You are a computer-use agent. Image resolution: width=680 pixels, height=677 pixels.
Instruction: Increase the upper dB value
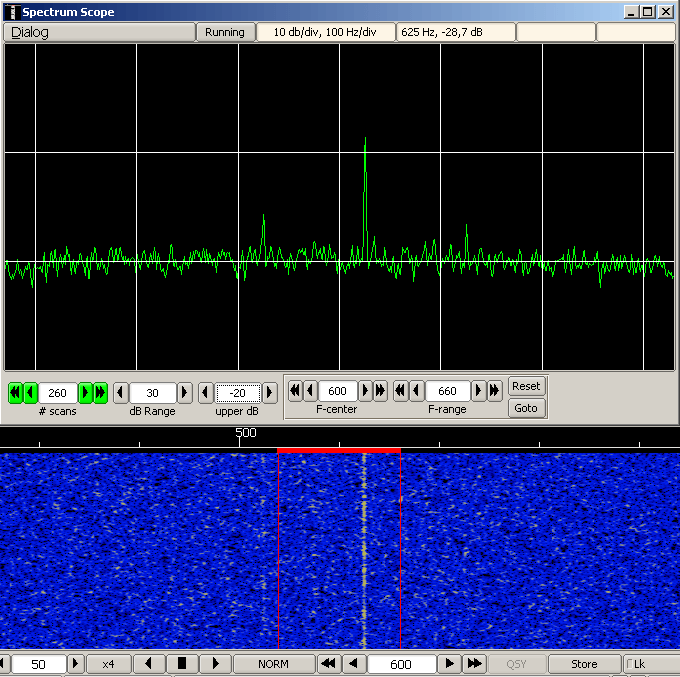(x=269, y=393)
